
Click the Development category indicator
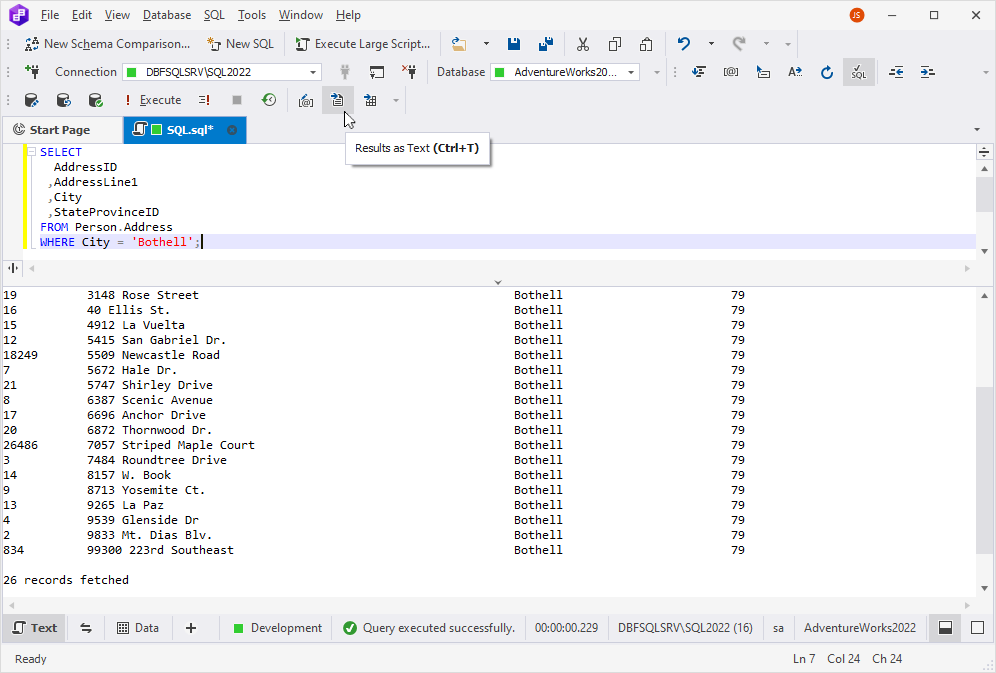pyautogui.click(x=278, y=628)
